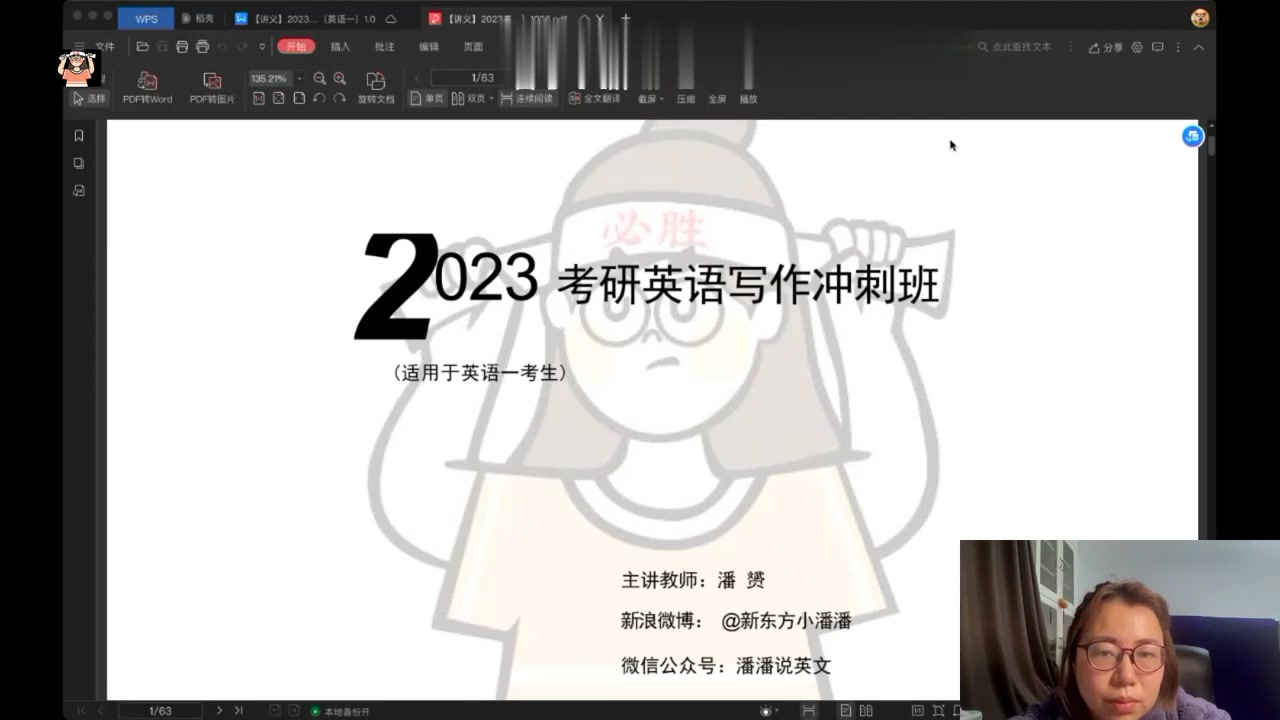The height and width of the screenshot is (720, 1280).
Task: Click the print preview icon
Action: point(203,47)
